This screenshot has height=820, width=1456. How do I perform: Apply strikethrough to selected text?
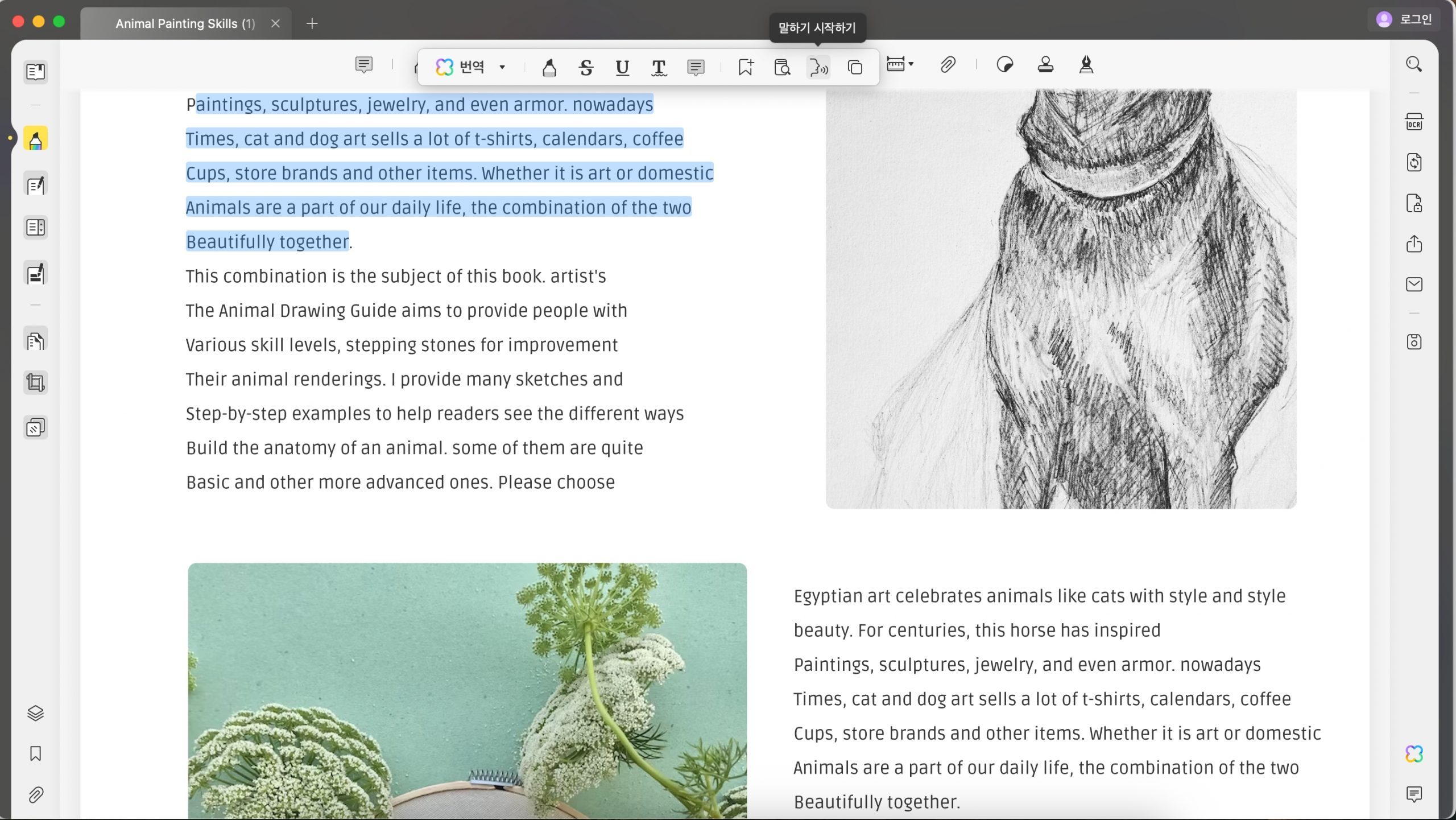(586, 67)
